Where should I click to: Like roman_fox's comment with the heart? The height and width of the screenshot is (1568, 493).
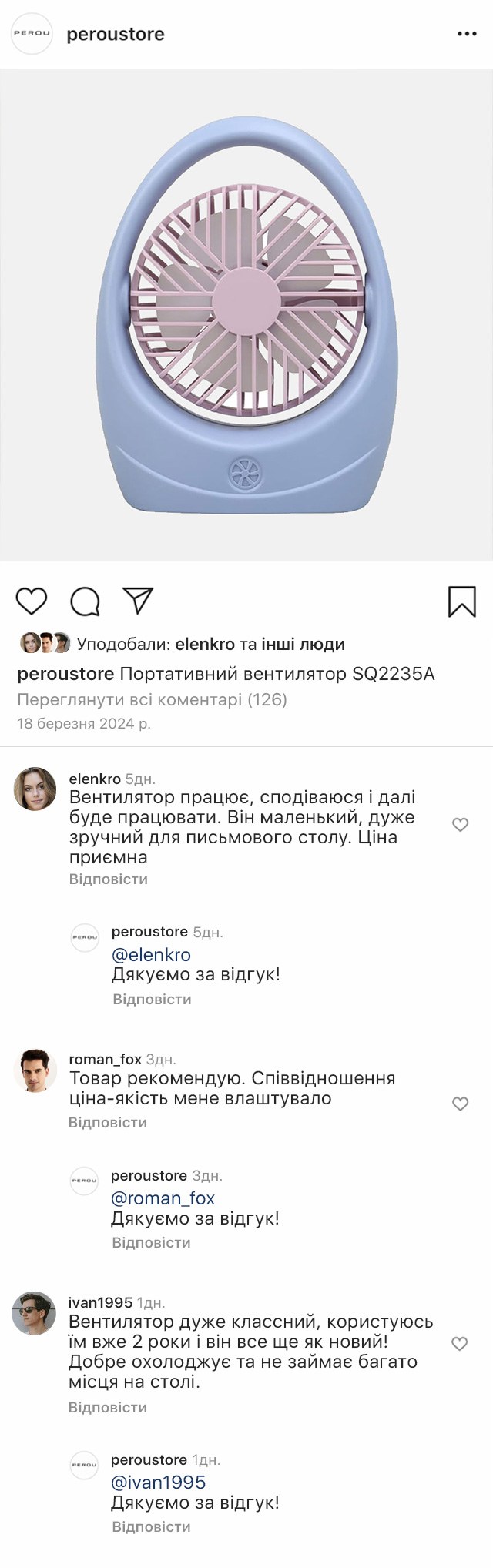coord(460,1104)
